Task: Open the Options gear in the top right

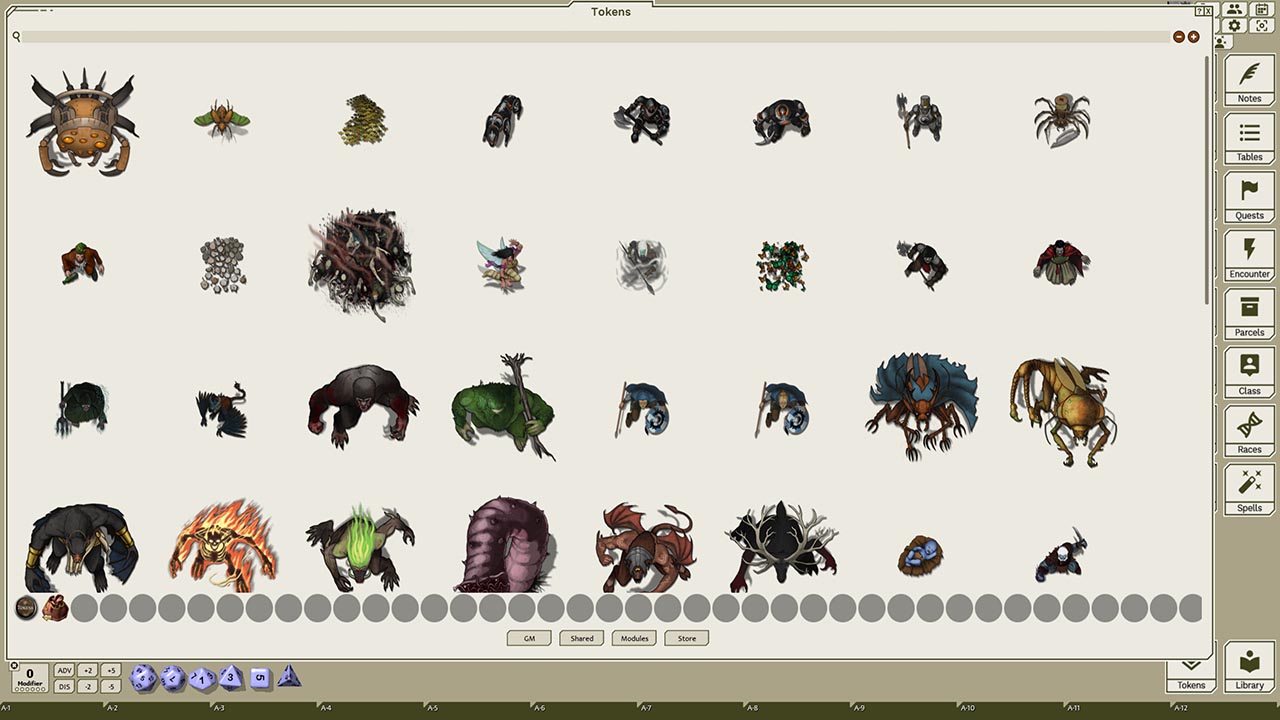Action: 1235,26
